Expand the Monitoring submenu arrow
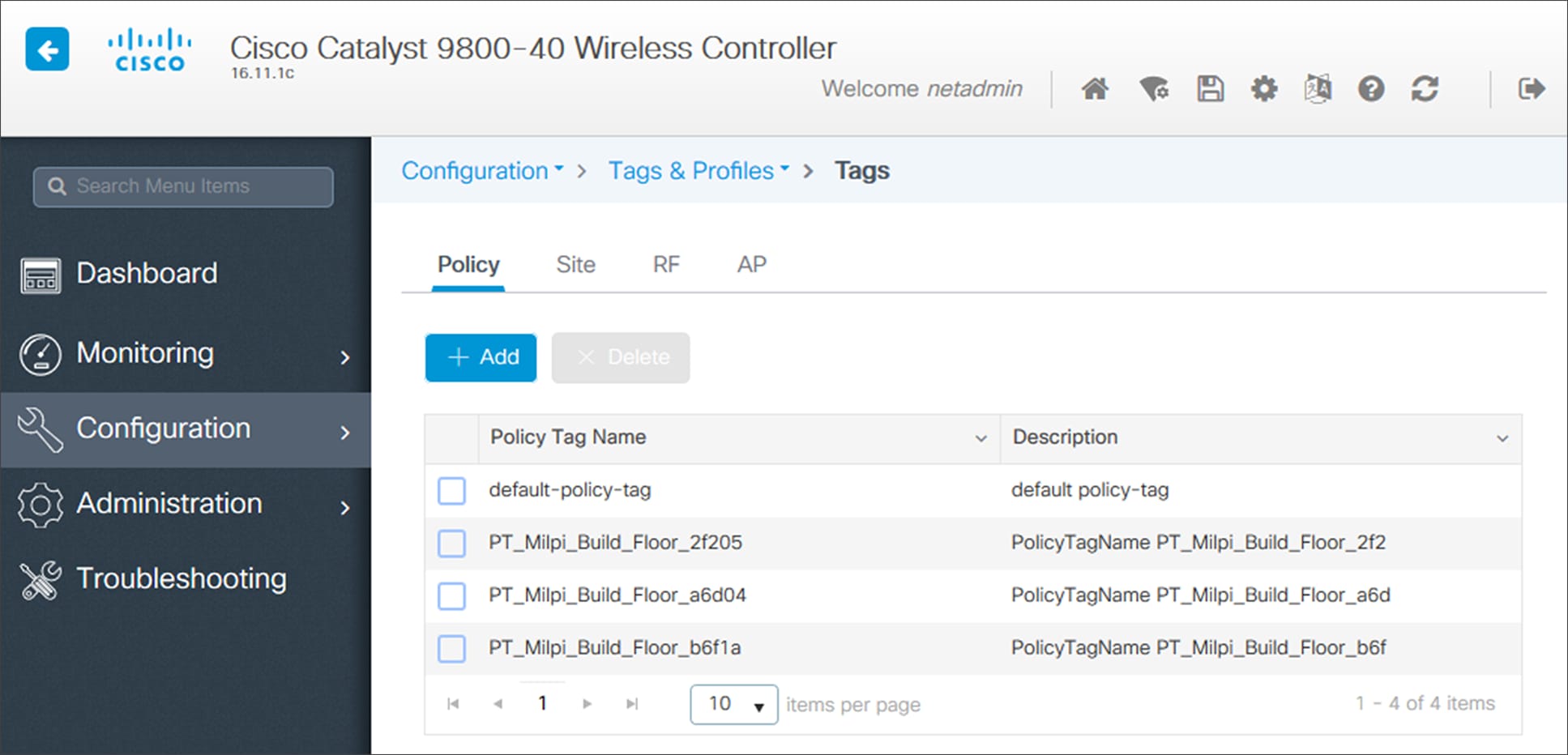This screenshot has width=1568, height=755. click(x=345, y=357)
